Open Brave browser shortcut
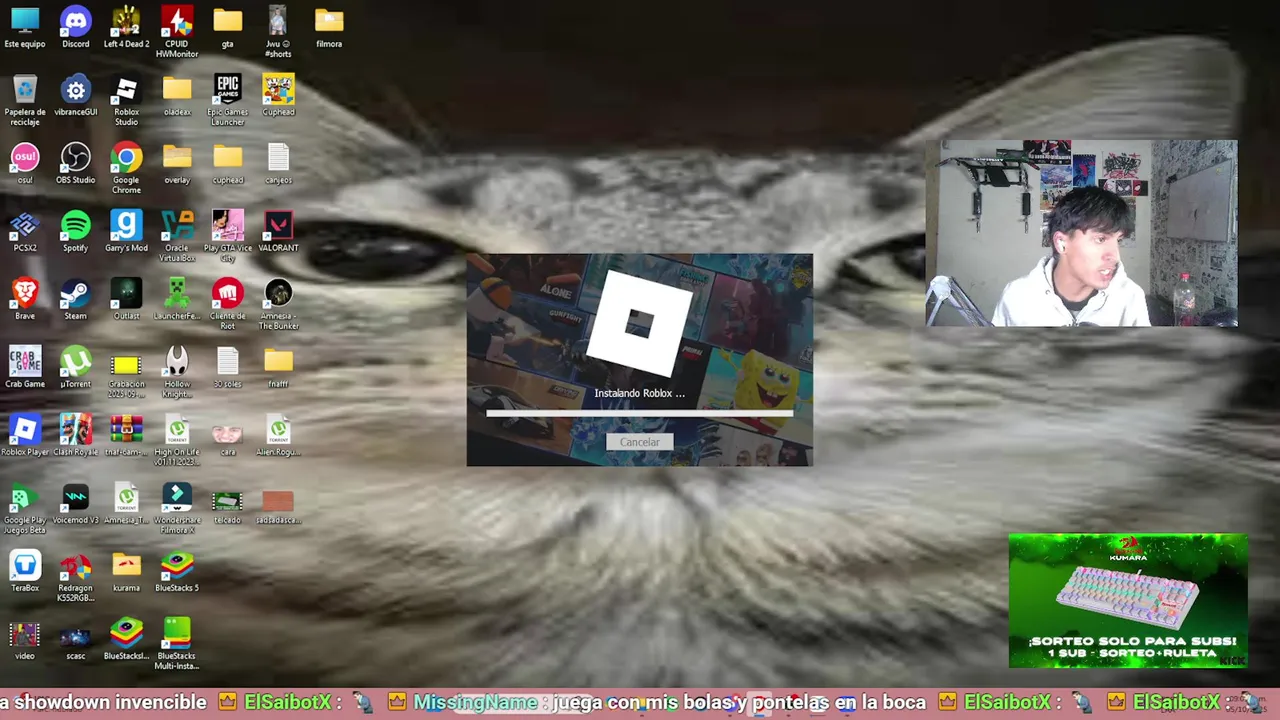This screenshot has height=720, width=1280. (x=25, y=300)
